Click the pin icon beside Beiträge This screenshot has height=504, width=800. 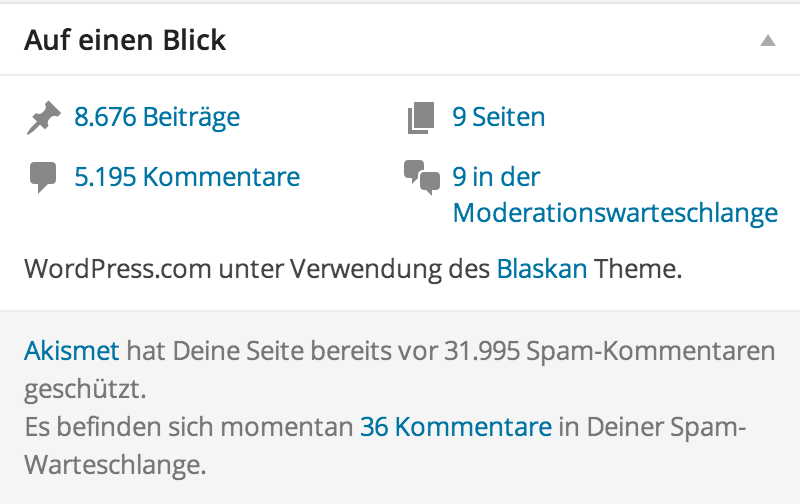point(42,119)
